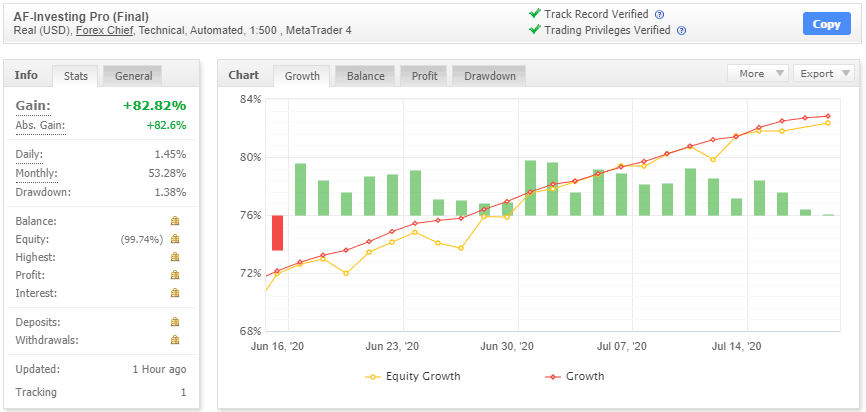Click the lock icon beside Interest

175,293
